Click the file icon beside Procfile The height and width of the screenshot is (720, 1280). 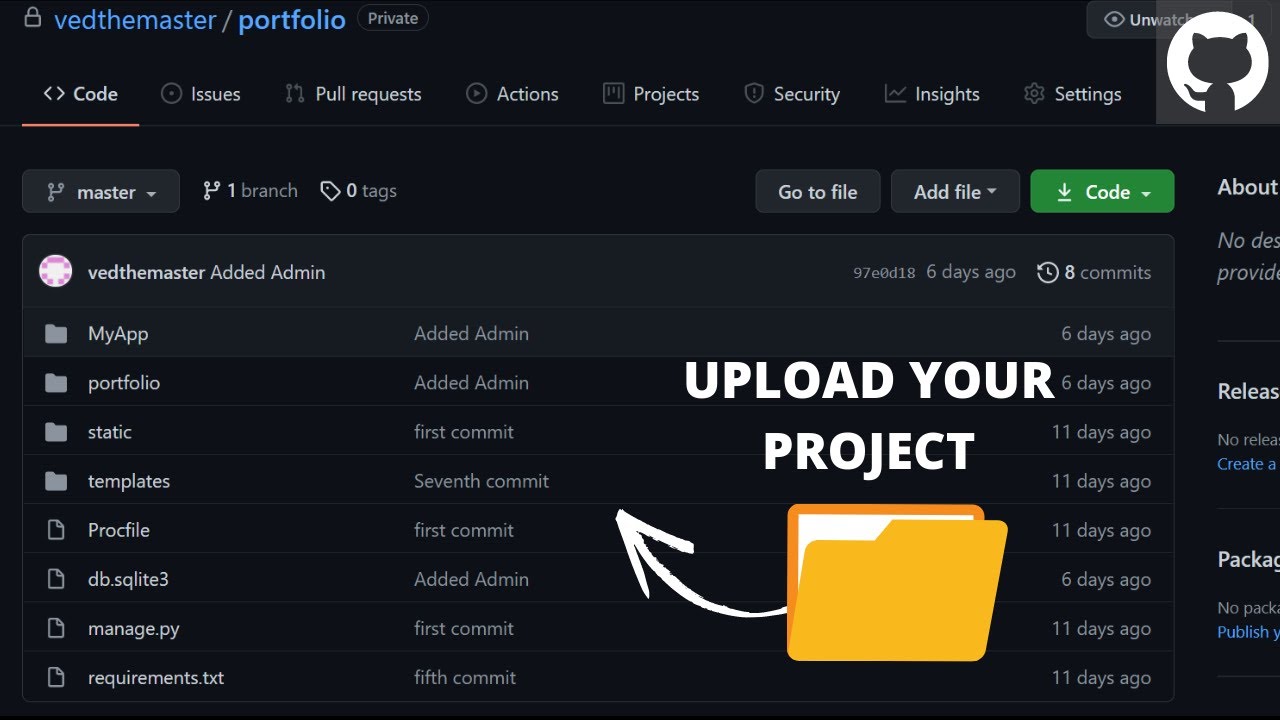coord(56,530)
